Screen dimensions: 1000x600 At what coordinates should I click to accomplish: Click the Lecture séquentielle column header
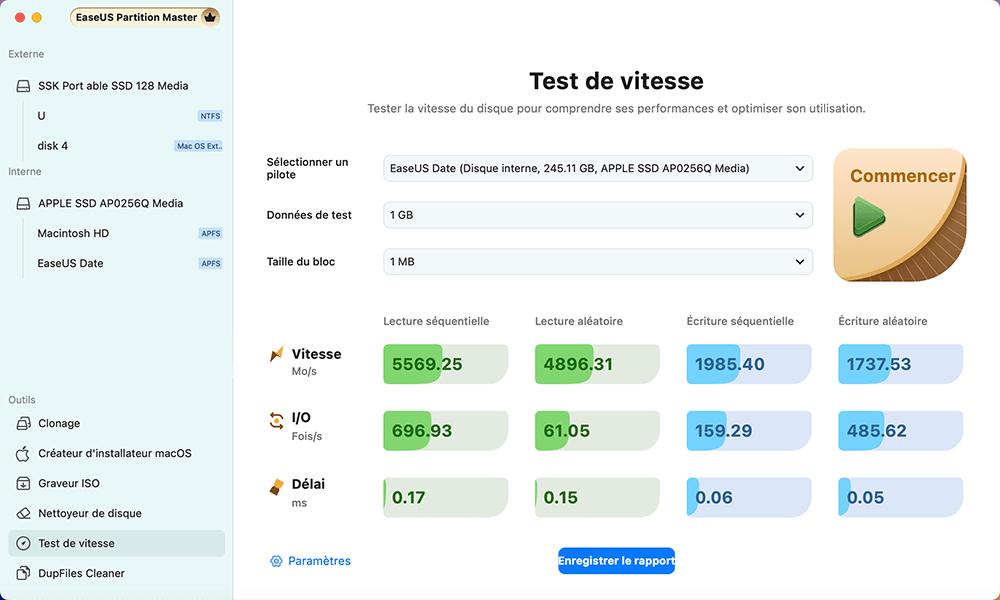click(x=436, y=321)
